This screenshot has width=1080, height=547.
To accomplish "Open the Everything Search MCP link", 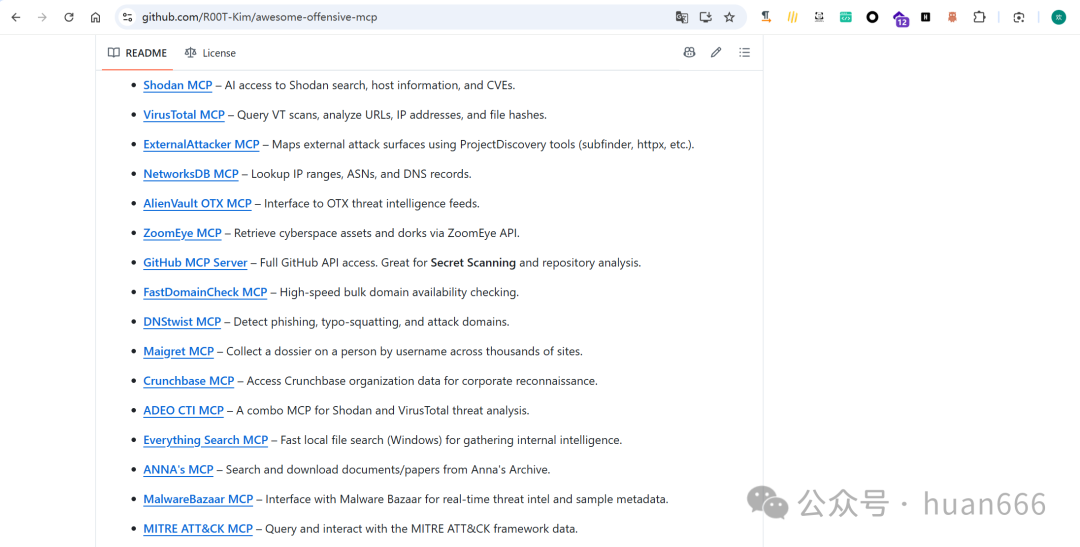I will (205, 441).
